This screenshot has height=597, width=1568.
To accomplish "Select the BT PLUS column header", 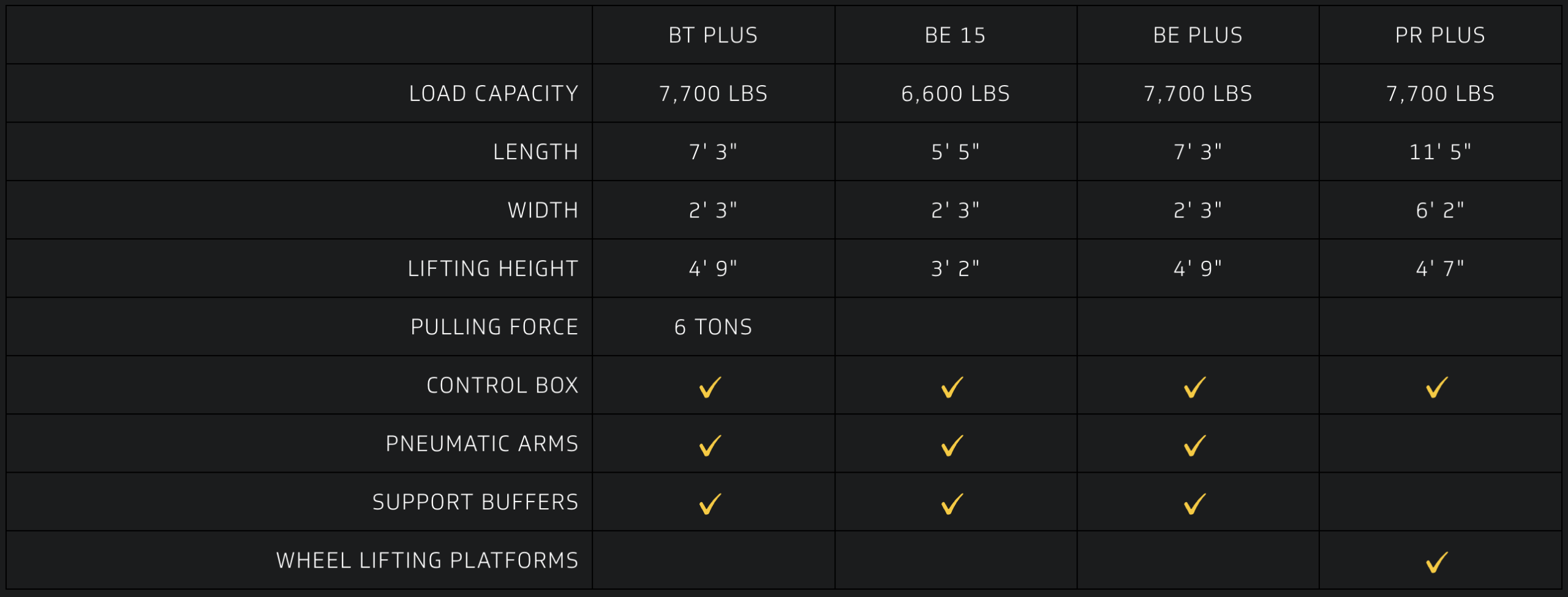I will (713, 36).
